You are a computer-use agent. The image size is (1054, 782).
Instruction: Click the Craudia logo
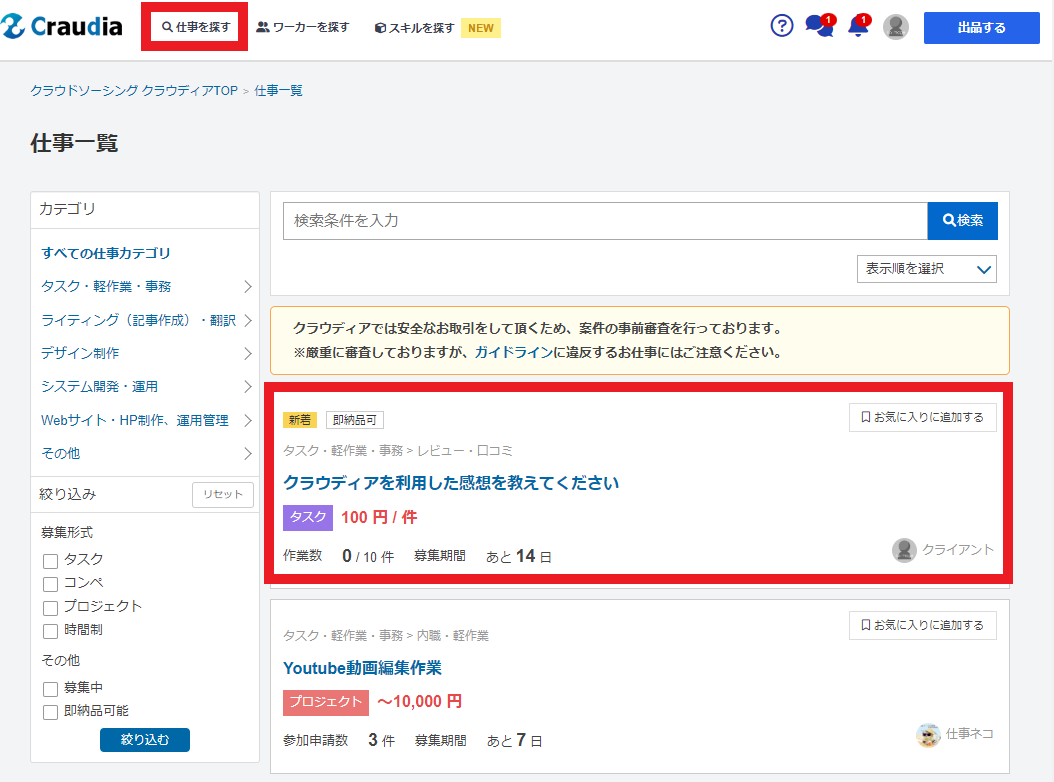62,27
